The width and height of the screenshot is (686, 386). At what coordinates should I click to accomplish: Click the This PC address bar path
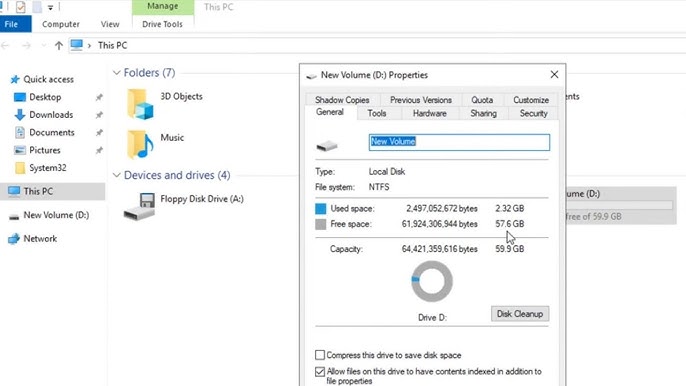[x=112, y=46]
